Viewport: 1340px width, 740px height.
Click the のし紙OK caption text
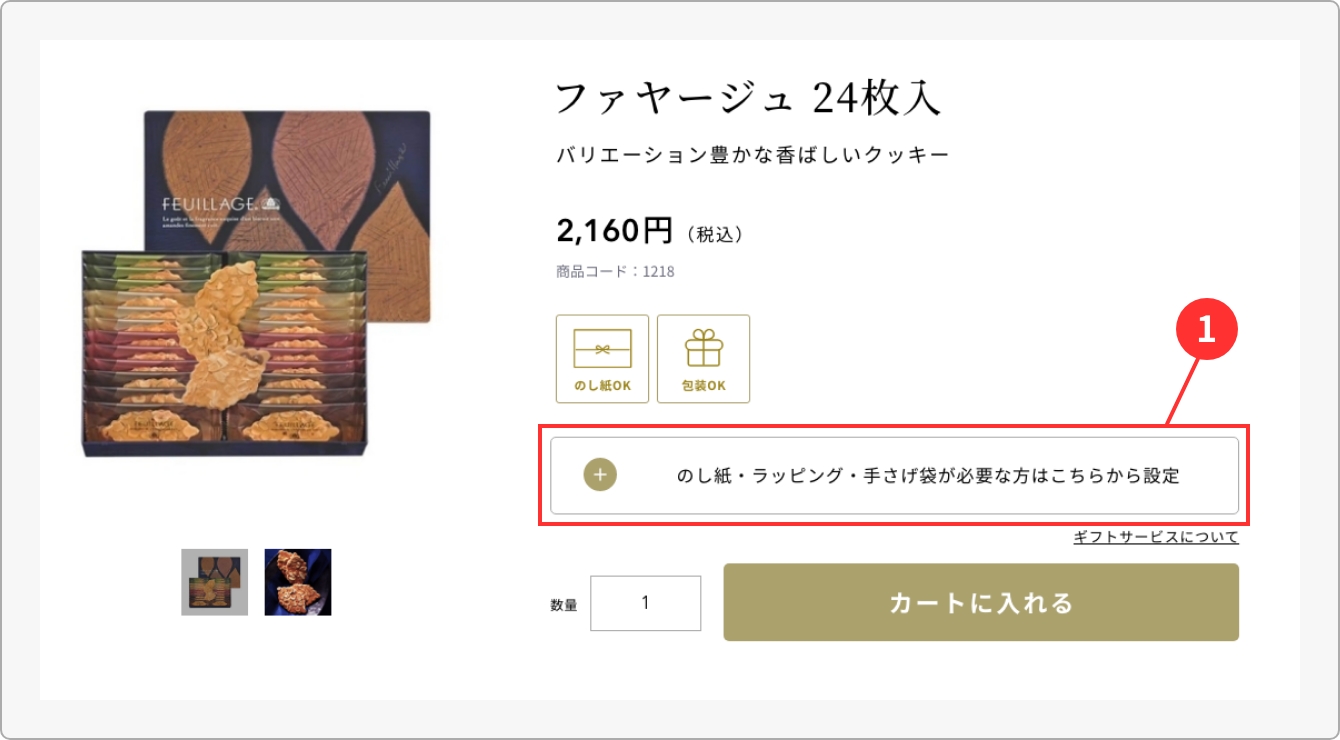pyautogui.click(x=602, y=386)
